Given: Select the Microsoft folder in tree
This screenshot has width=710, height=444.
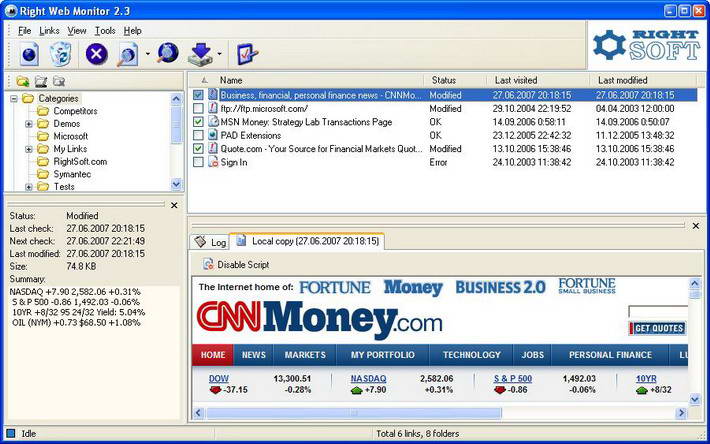Looking at the screenshot, I should [x=71, y=136].
